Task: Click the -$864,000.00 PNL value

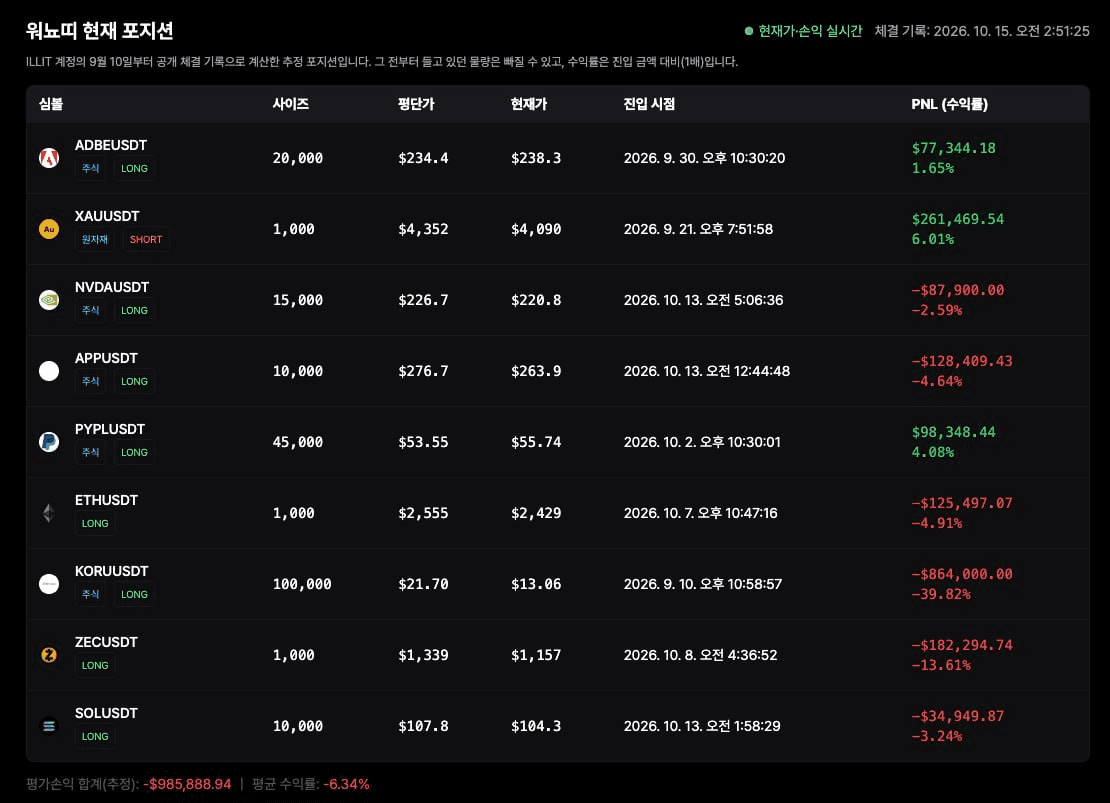Action: (962, 574)
